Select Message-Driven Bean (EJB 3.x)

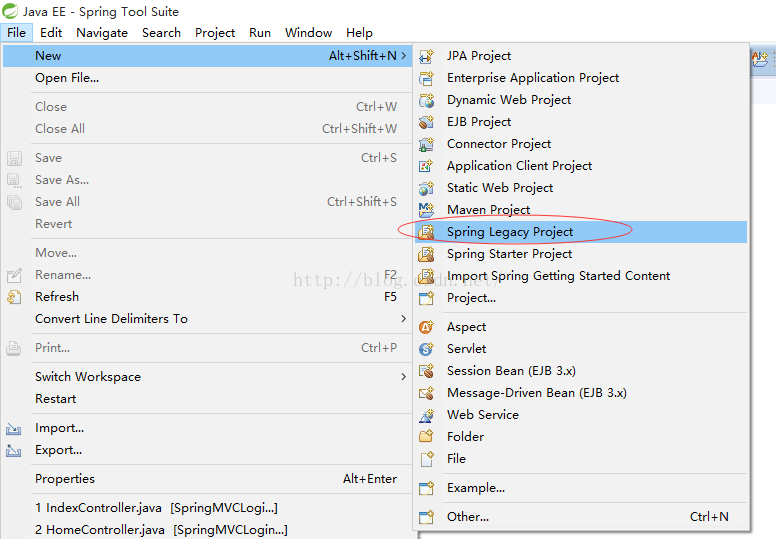point(581,393)
